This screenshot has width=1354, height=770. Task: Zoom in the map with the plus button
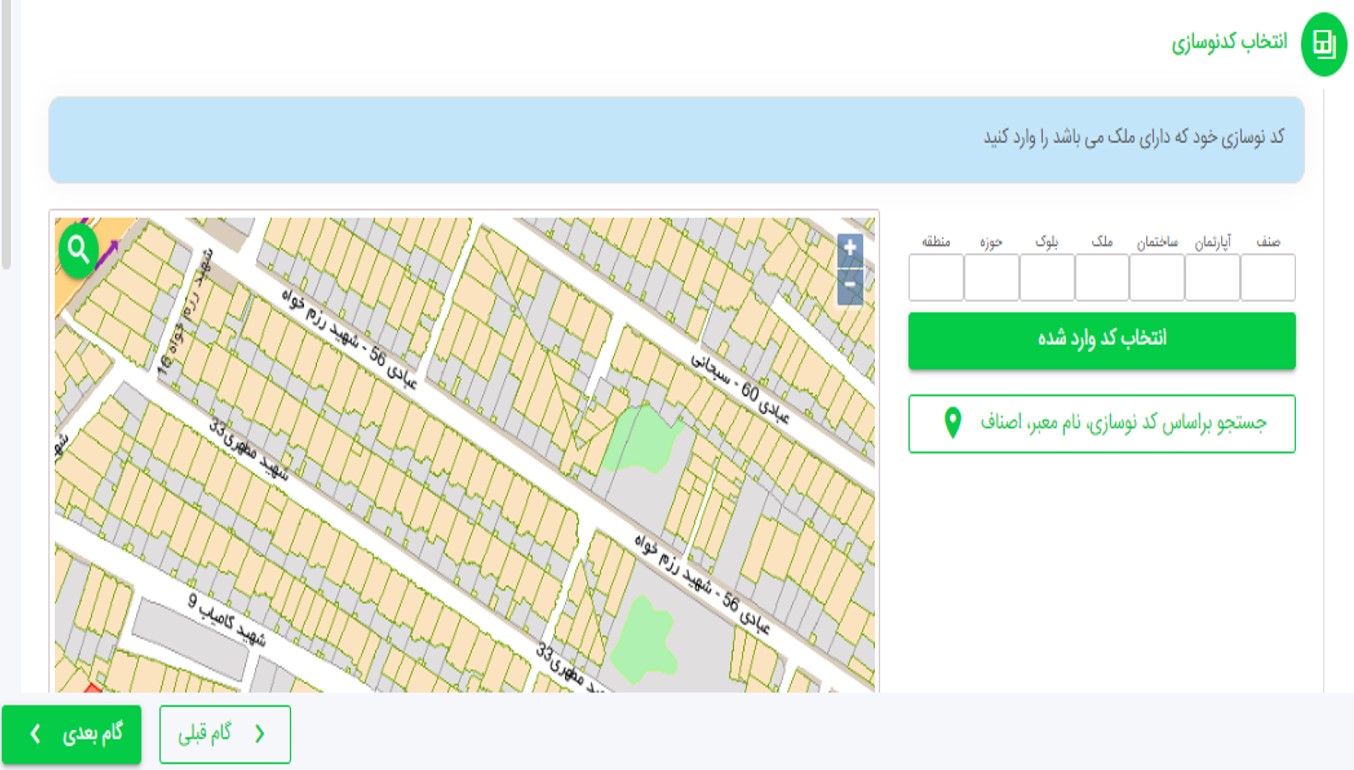coord(850,250)
